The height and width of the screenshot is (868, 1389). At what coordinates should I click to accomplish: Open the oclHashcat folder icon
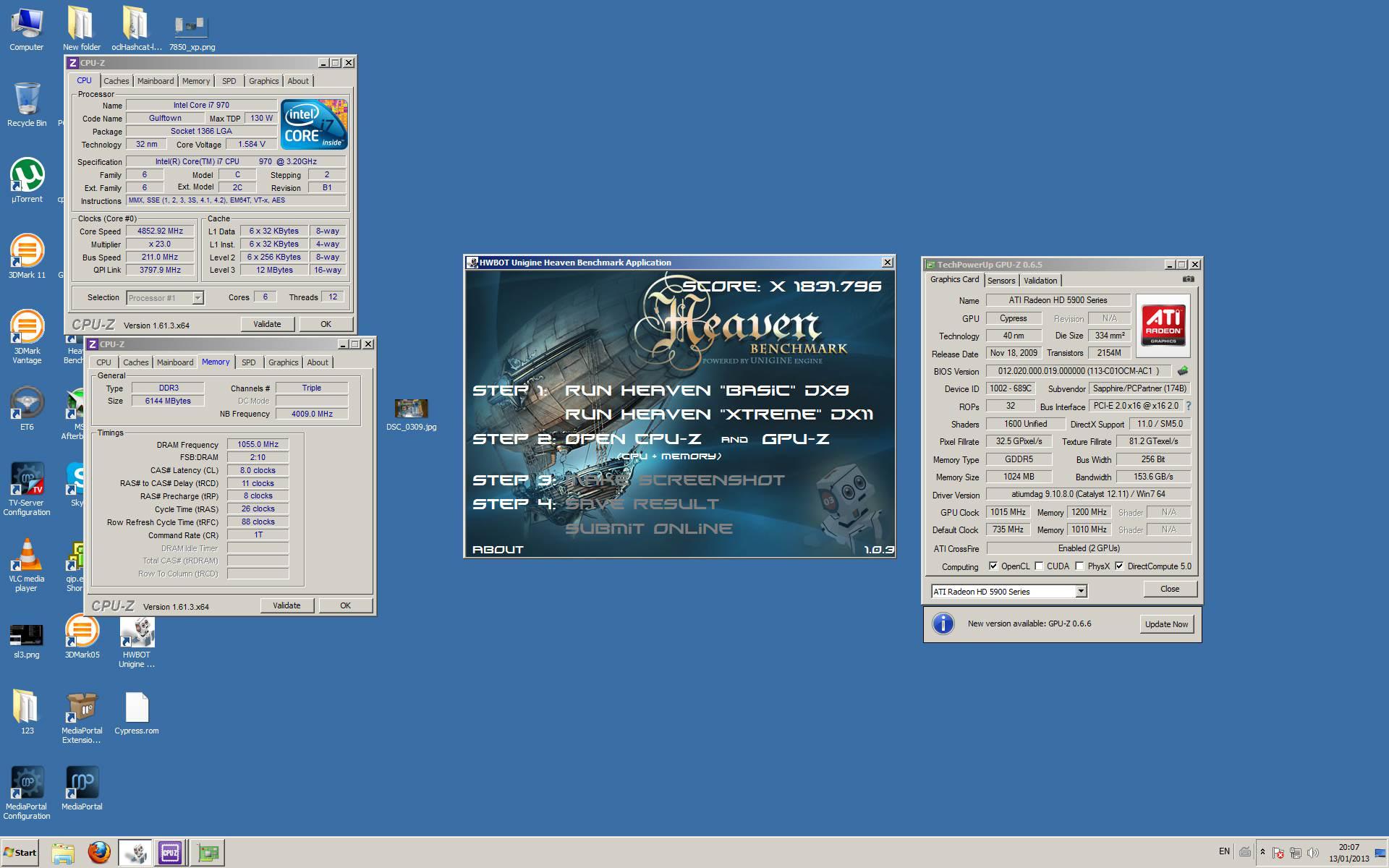tap(136, 29)
